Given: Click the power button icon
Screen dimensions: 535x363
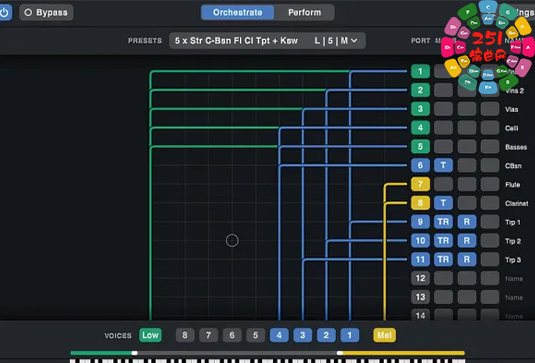Looking at the screenshot, I should [5, 13].
